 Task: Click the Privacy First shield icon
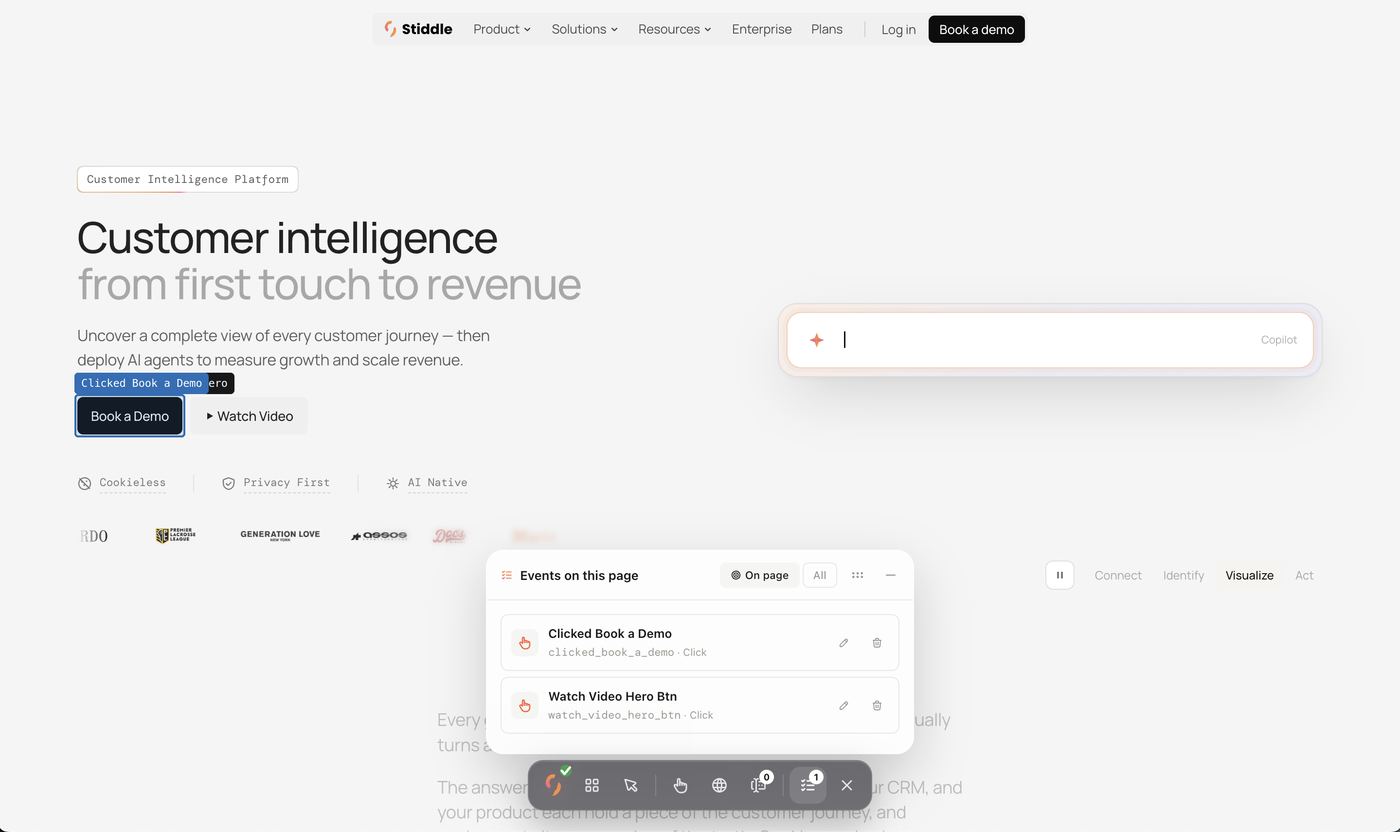click(x=228, y=483)
